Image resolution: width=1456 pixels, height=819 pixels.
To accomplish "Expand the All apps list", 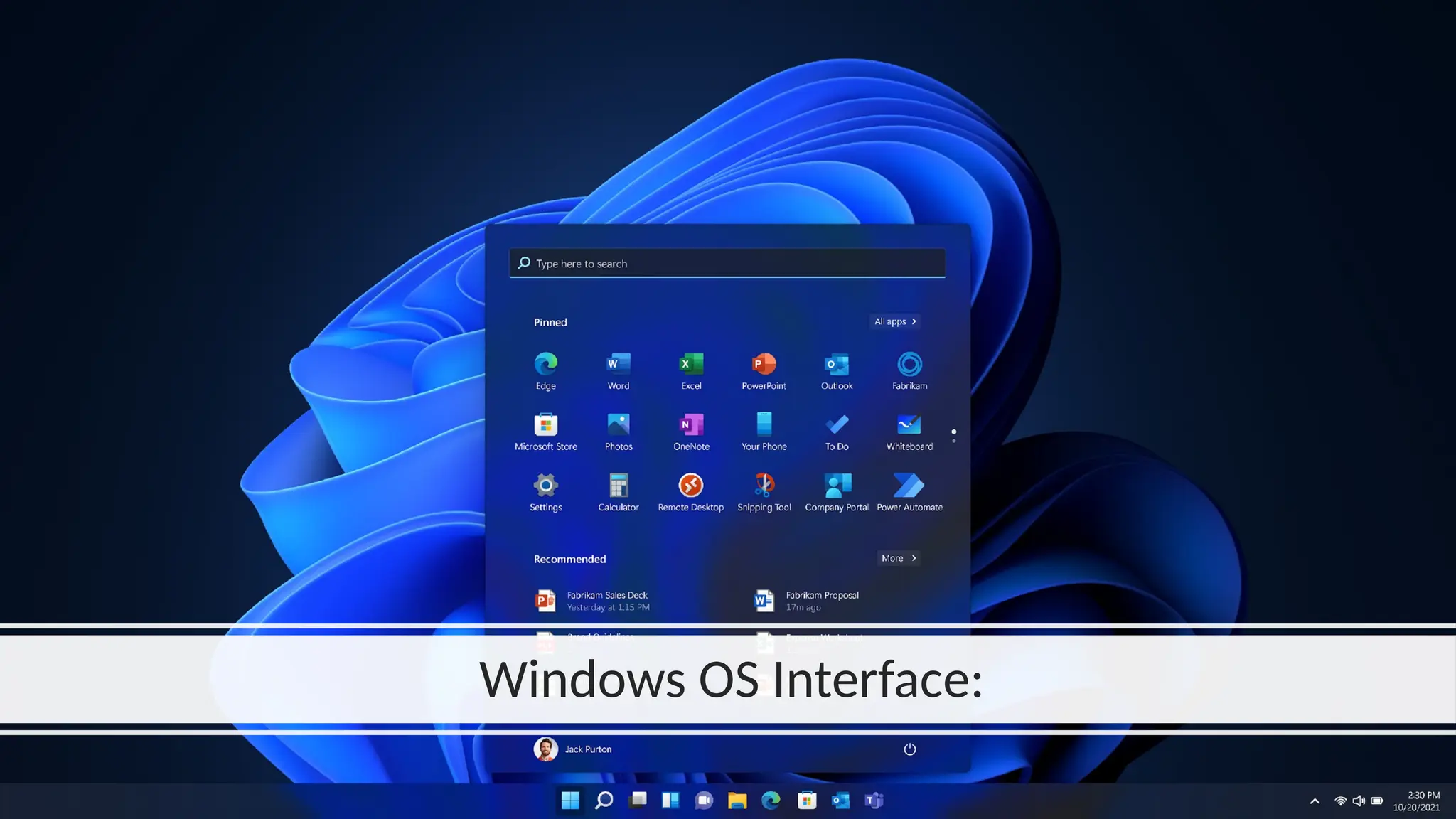I will 895,321.
